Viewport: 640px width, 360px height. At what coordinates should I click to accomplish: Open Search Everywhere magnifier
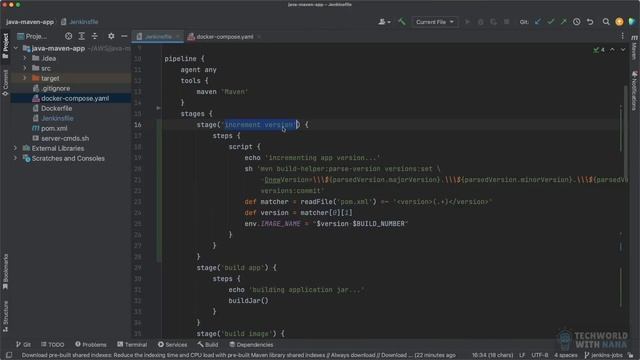tap(606, 22)
